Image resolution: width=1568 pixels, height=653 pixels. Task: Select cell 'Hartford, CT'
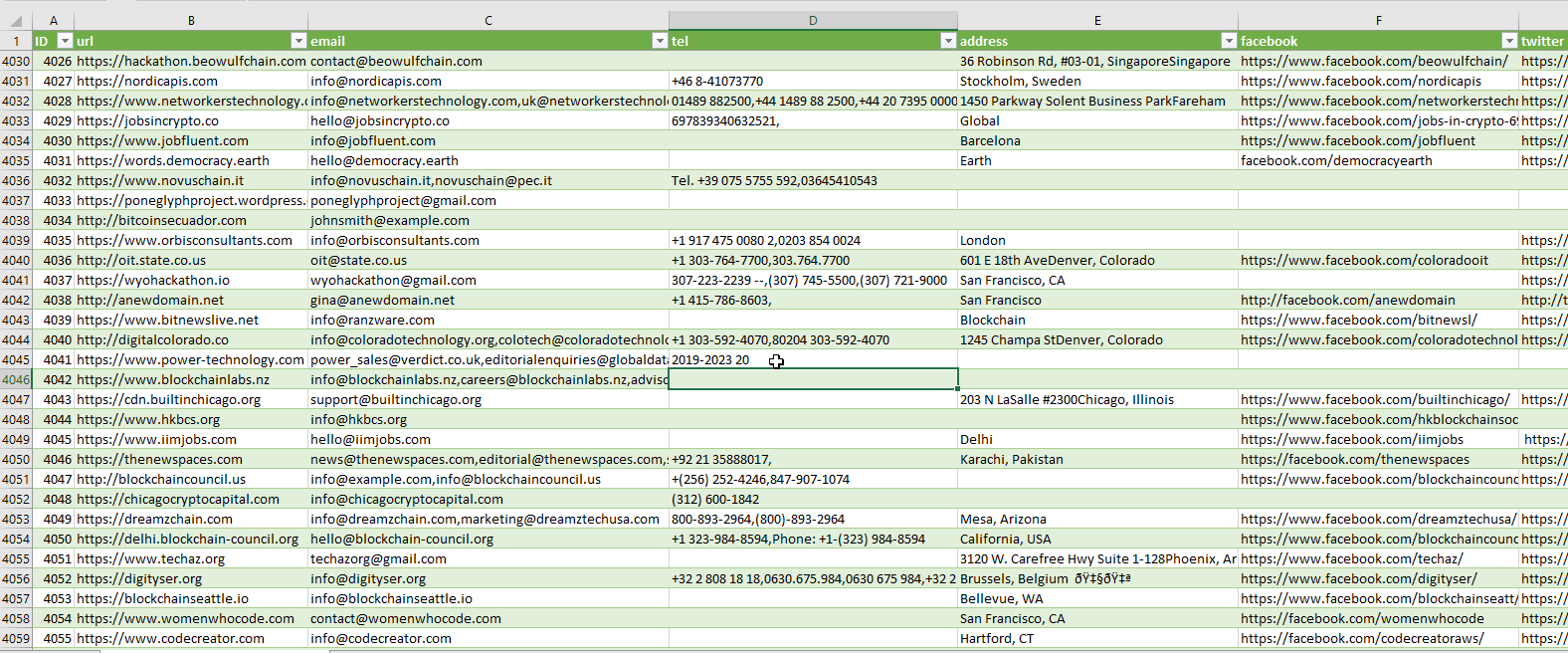coord(1097,638)
